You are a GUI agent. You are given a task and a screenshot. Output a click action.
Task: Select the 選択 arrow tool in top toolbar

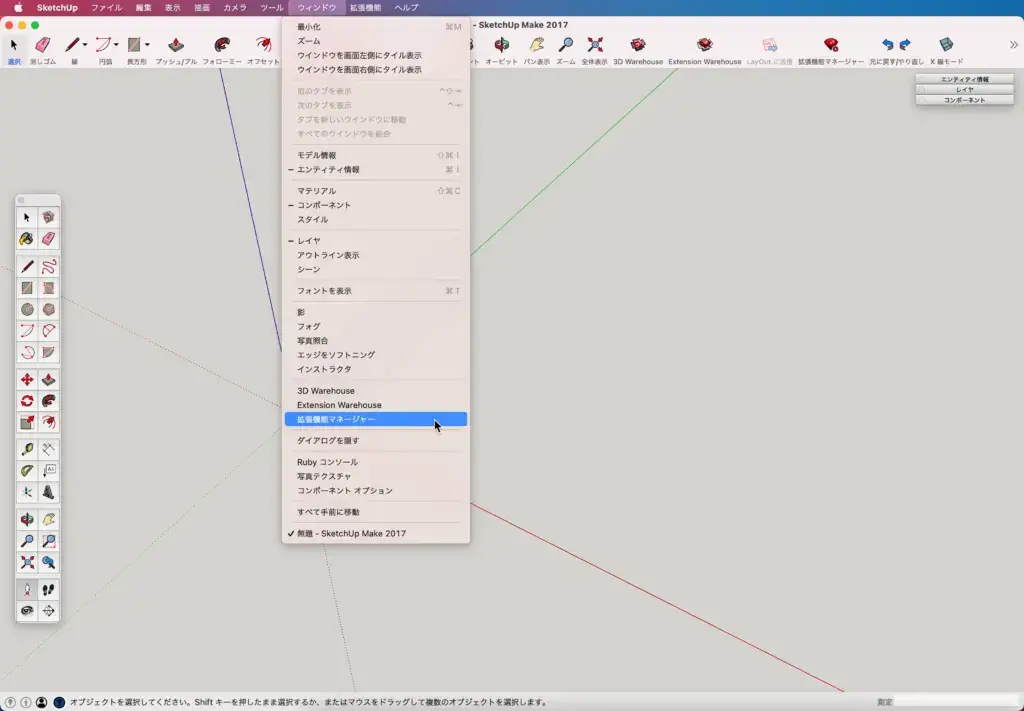14,45
